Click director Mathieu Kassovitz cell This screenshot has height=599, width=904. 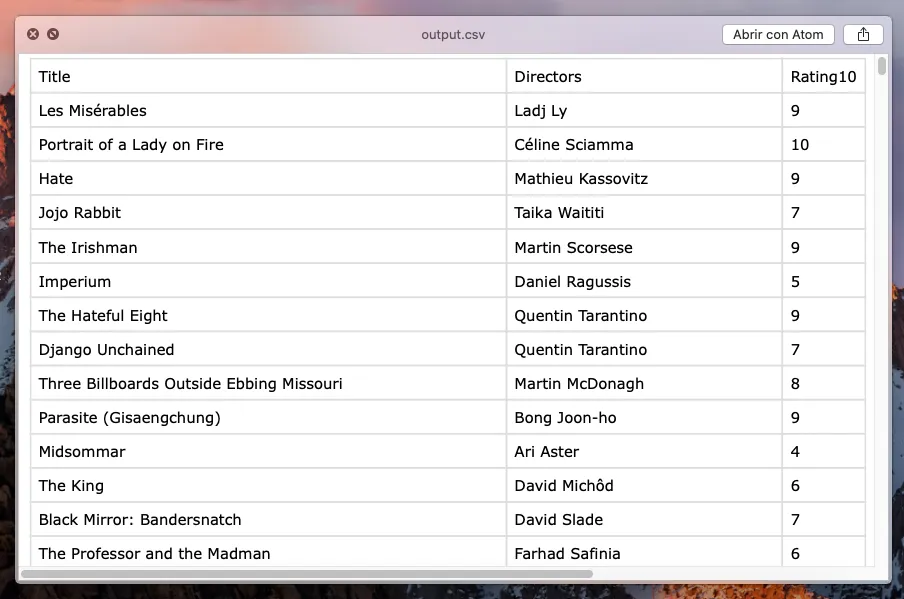point(644,179)
